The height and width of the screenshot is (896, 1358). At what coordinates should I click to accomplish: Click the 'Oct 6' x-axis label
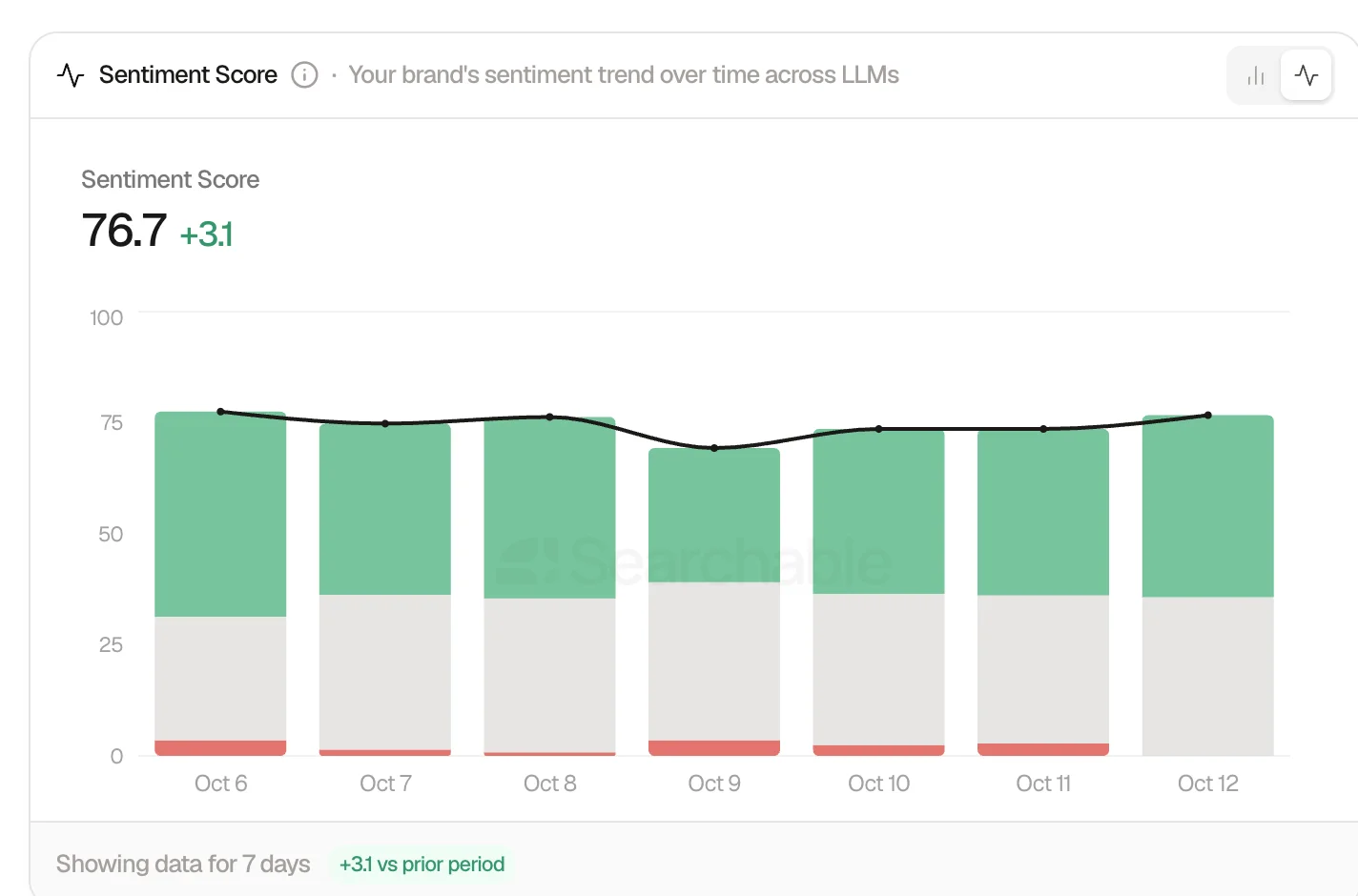[x=220, y=784]
